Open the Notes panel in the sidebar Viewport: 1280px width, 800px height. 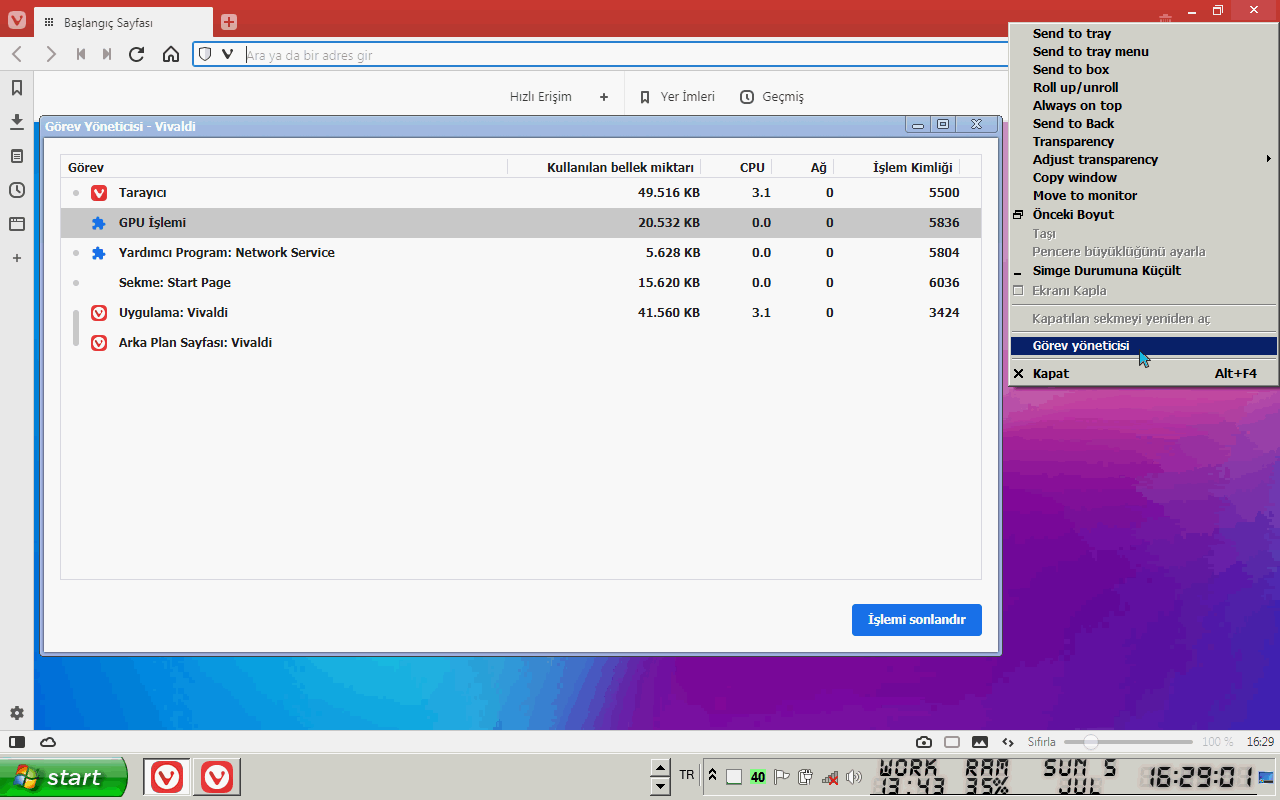17,156
